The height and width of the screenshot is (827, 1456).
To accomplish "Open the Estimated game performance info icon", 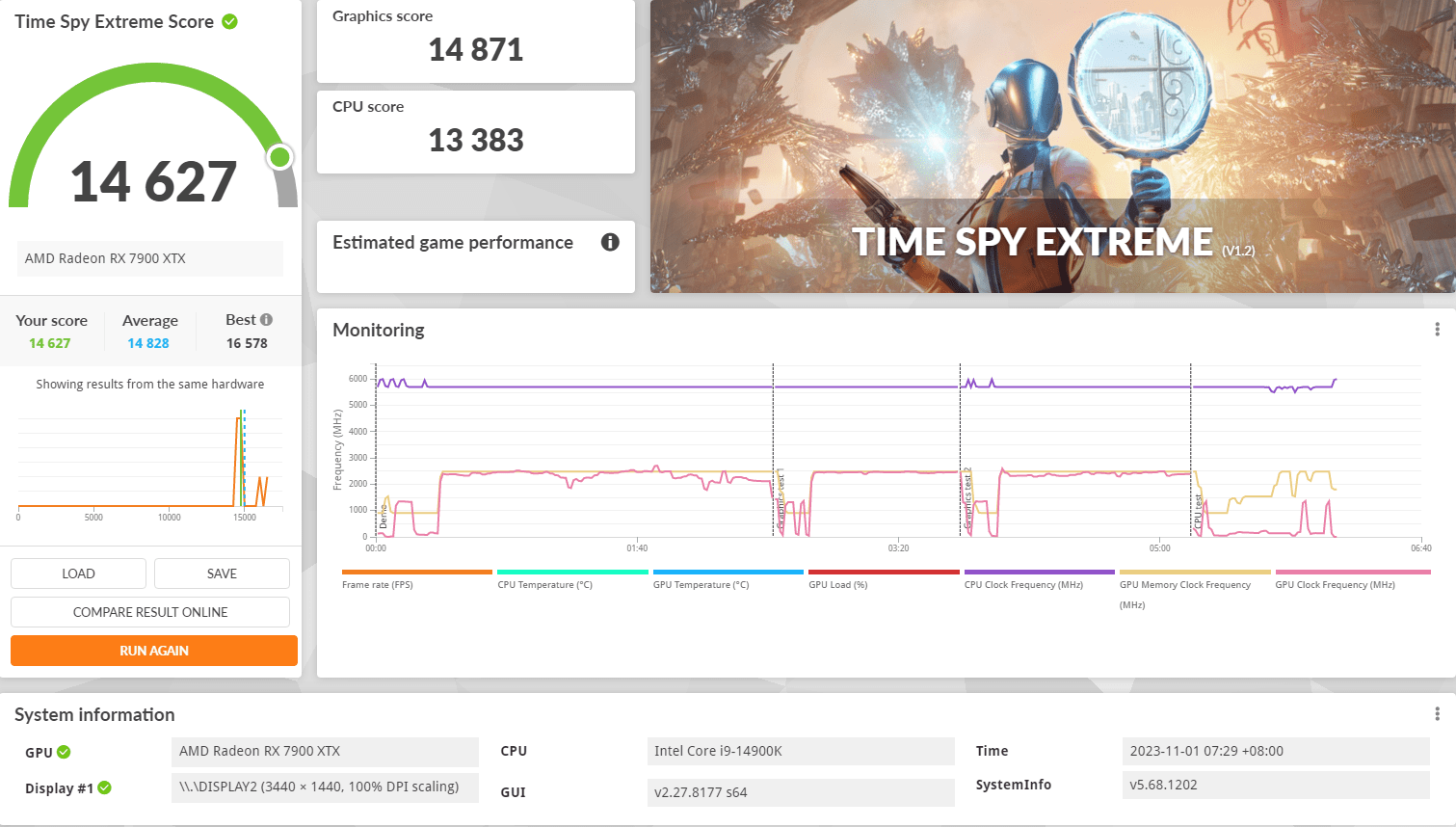I will pyautogui.click(x=610, y=242).
